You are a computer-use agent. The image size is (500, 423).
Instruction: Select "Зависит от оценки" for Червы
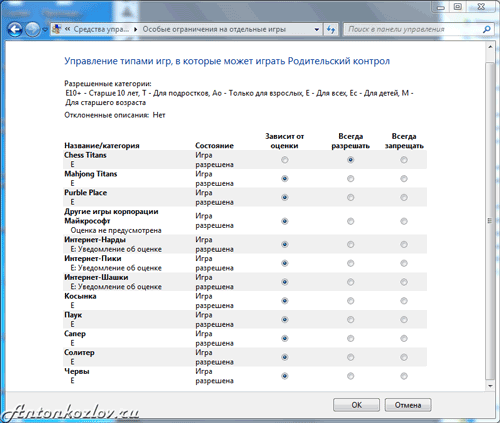pyautogui.click(x=284, y=376)
